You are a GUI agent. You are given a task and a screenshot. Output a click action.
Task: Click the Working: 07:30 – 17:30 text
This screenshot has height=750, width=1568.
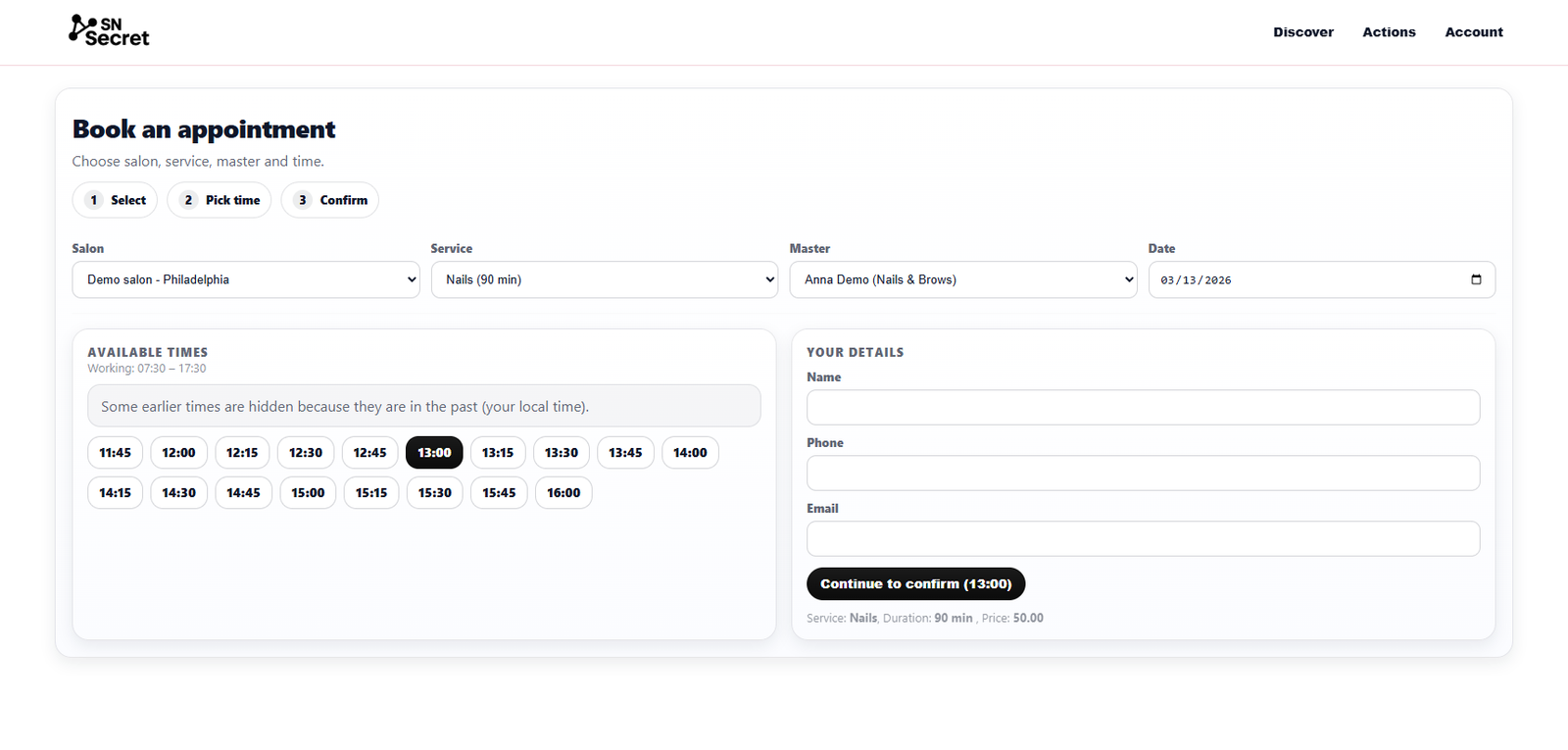click(147, 369)
